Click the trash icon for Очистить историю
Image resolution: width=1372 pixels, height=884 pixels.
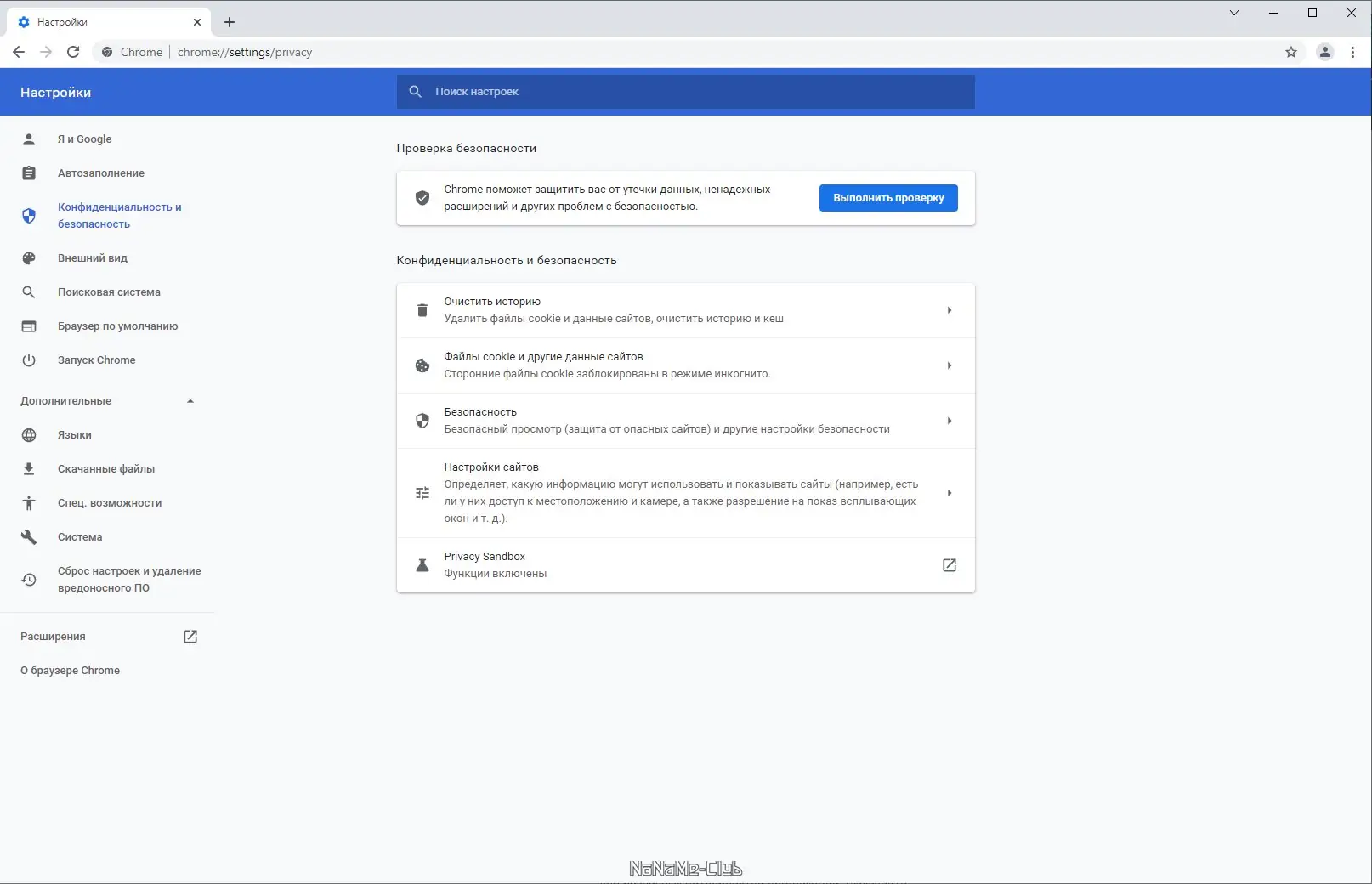[422, 310]
